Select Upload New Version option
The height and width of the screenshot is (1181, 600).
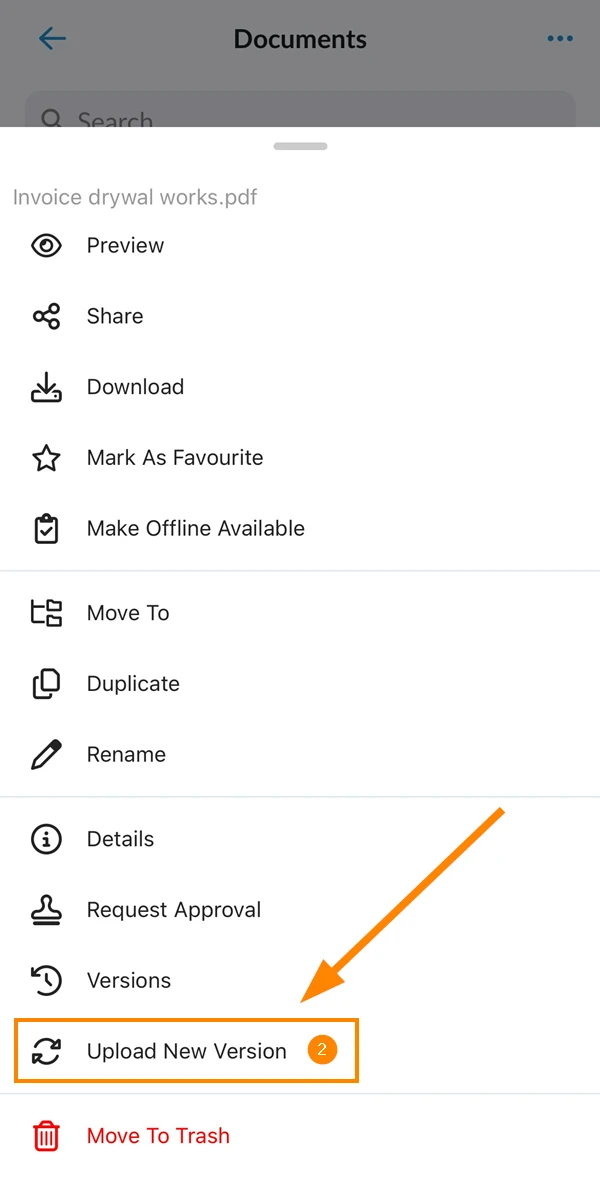tap(186, 1051)
